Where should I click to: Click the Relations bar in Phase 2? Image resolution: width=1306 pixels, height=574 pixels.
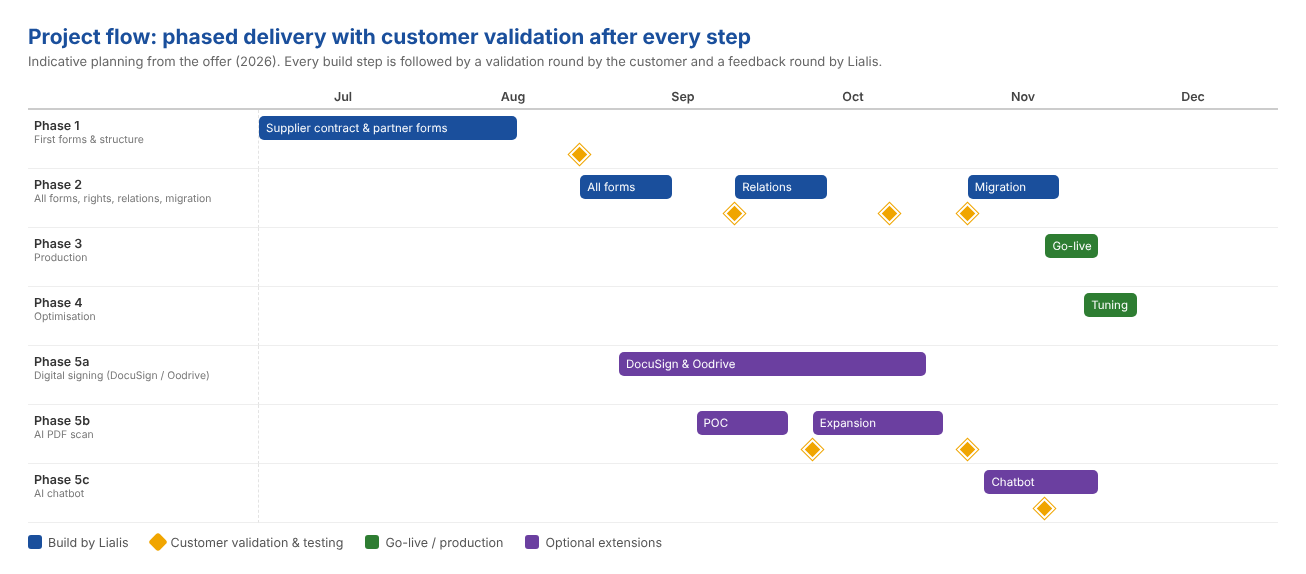781,187
